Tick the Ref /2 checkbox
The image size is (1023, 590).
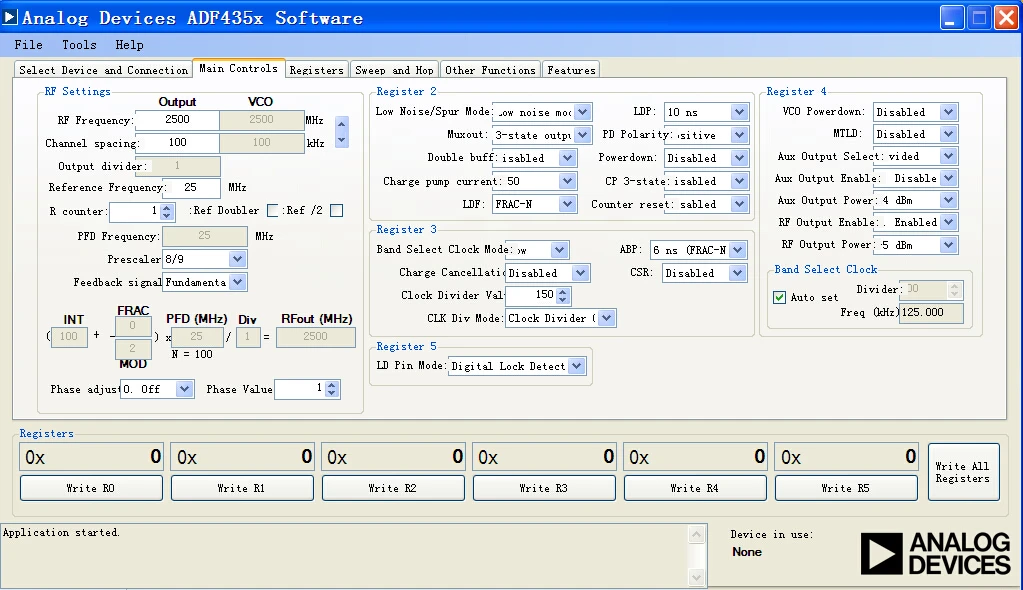[337, 211]
